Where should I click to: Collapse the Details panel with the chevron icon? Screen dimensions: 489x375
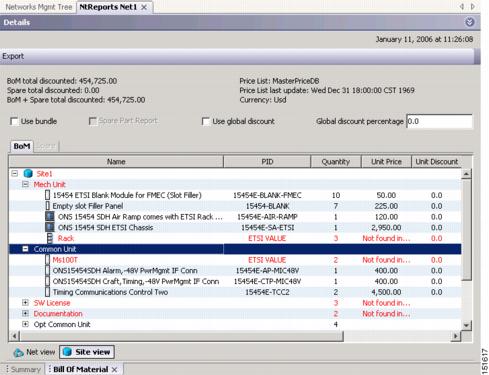pos(469,22)
